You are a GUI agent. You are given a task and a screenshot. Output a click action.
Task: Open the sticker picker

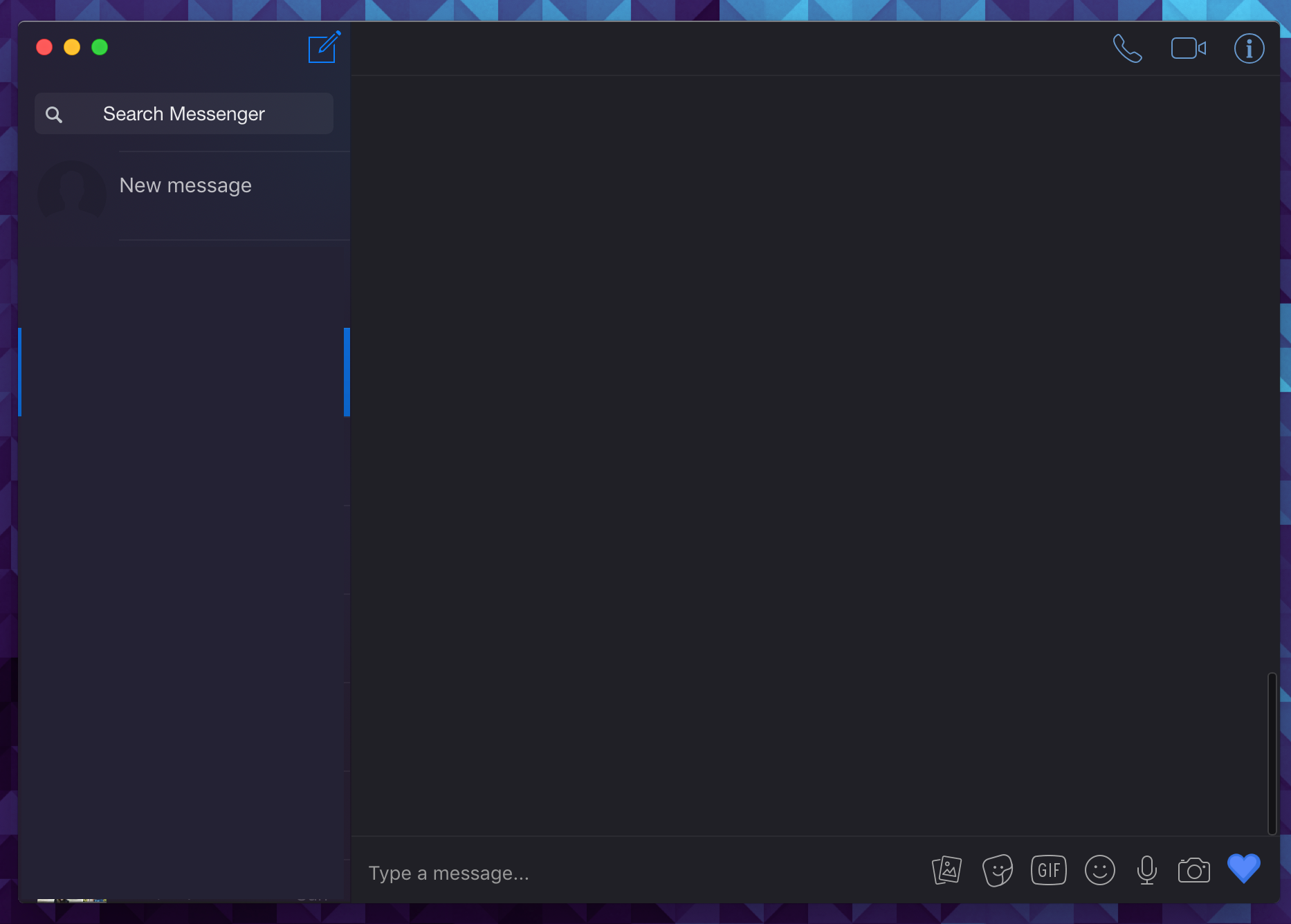997,870
